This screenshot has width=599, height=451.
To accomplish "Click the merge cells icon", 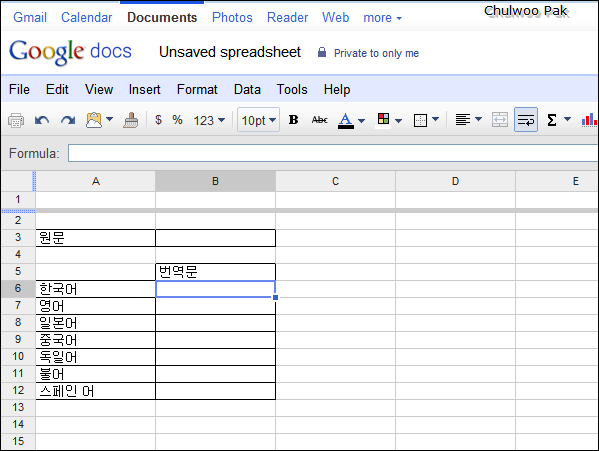I will pyautogui.click(x=500, y=120).
